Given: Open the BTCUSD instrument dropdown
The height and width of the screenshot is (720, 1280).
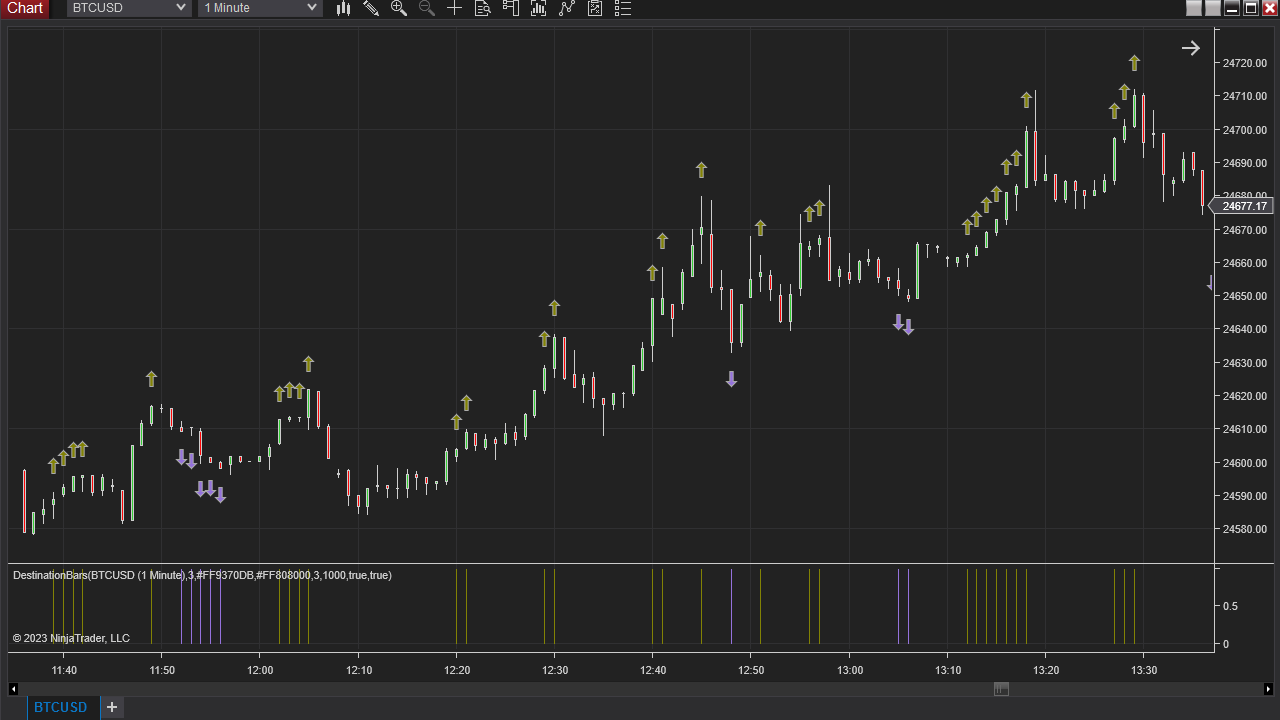Looking at the screenshot, I should pyautogui.click(x=129, y=8).
